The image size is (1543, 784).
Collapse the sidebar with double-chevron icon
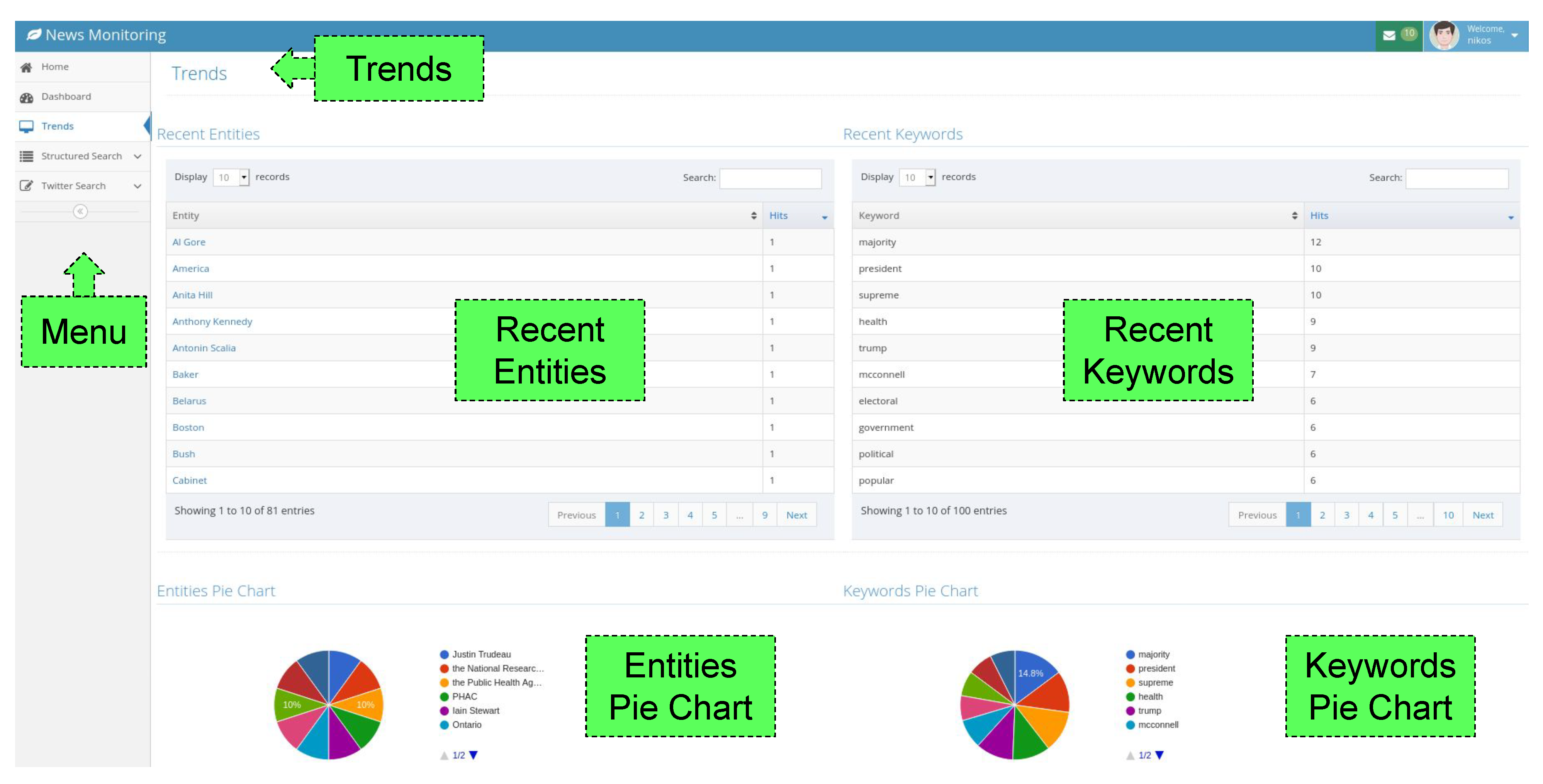click(x=80, y=211)
